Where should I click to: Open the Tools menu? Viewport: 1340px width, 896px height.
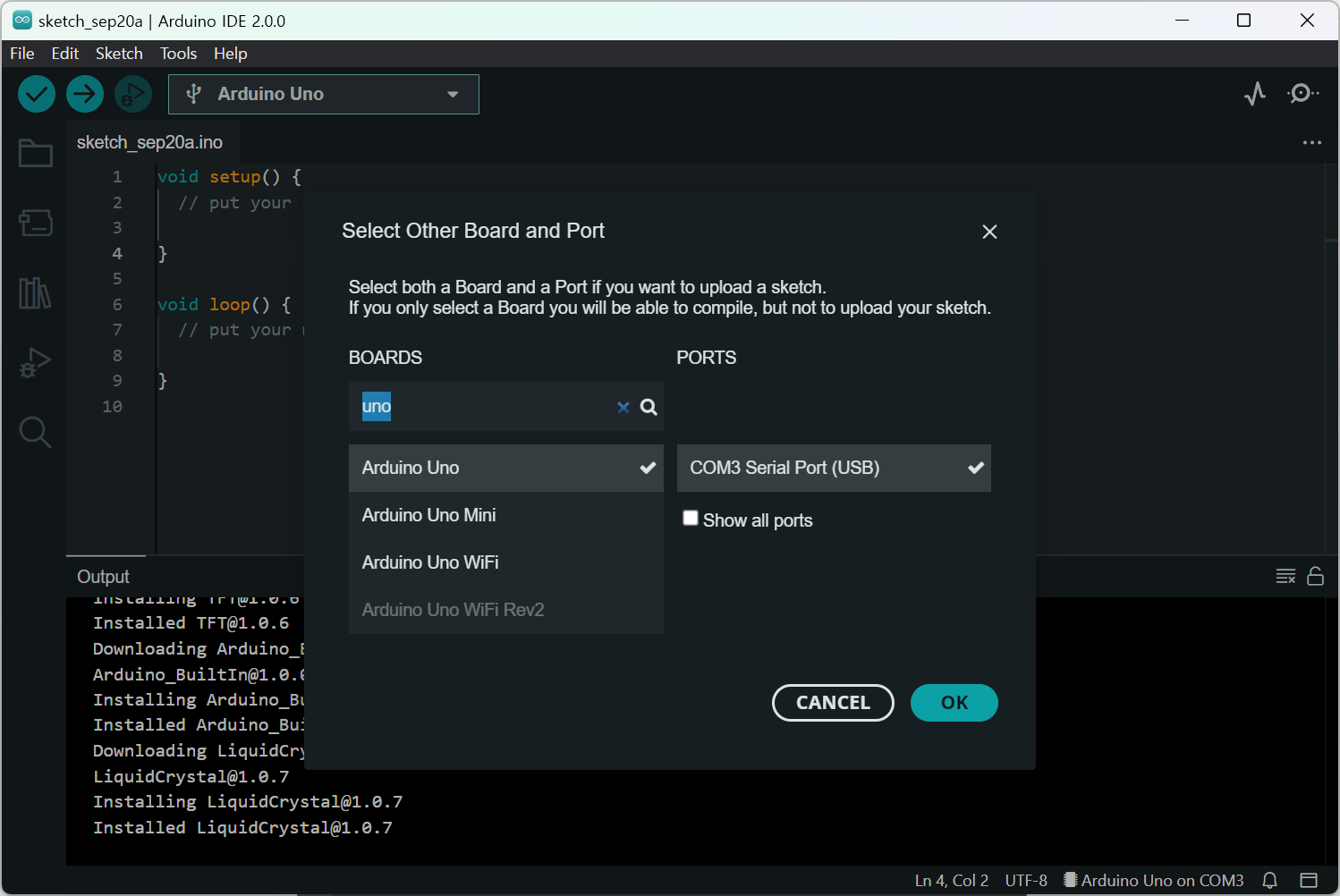coord(178,54)
